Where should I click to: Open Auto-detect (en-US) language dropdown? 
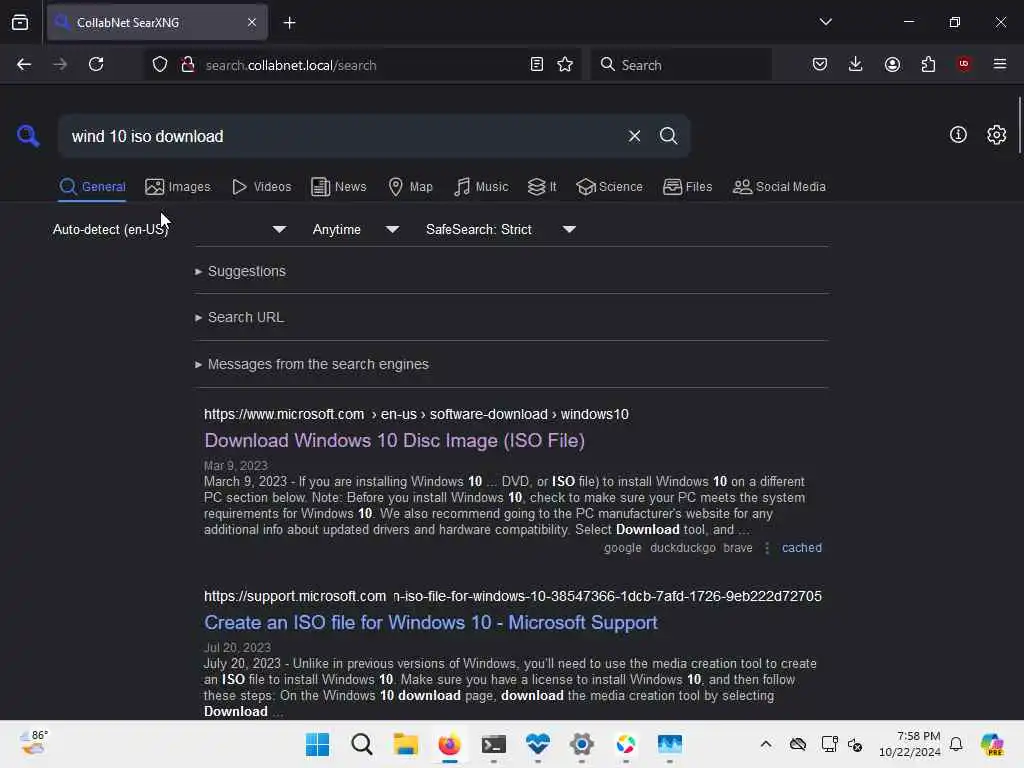coord(169,229)
